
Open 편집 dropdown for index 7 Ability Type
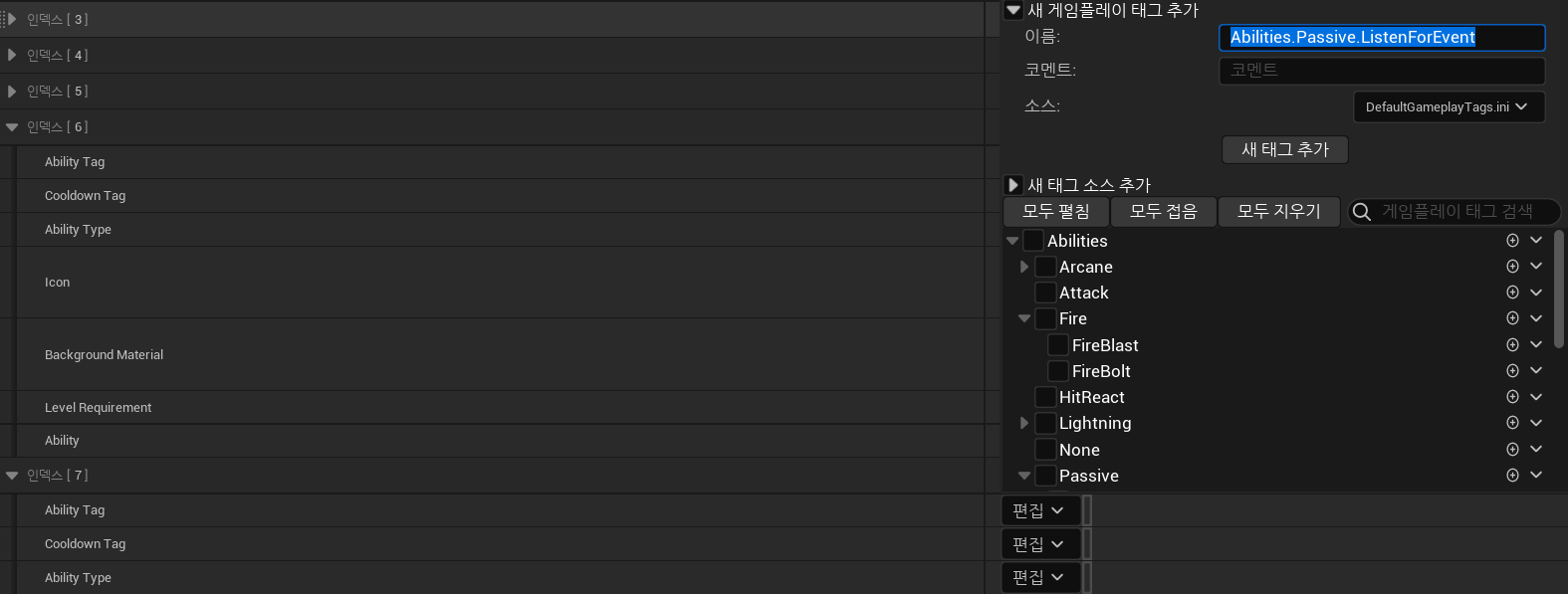[1040, 577]
